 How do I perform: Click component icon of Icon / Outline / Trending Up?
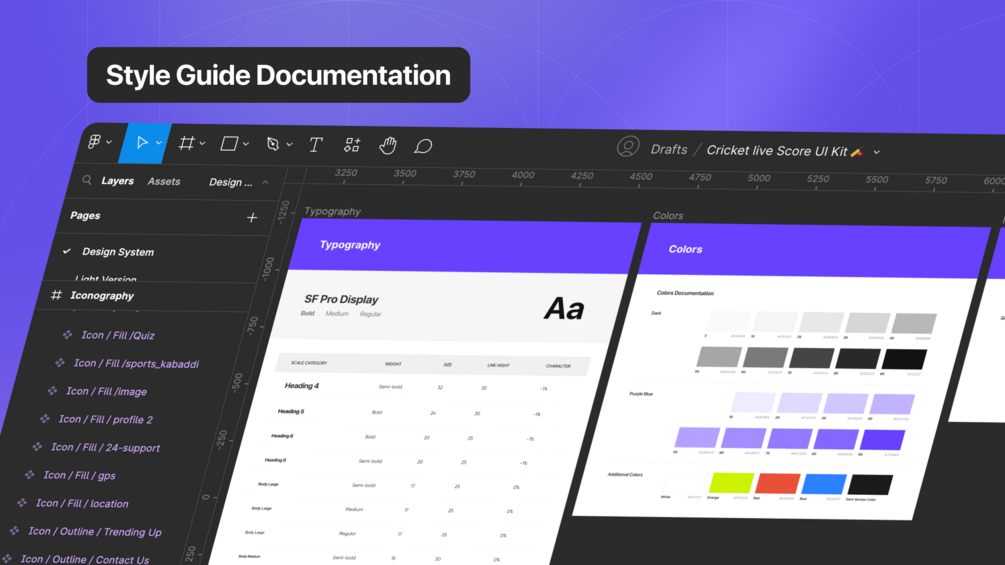pos(15,530)
